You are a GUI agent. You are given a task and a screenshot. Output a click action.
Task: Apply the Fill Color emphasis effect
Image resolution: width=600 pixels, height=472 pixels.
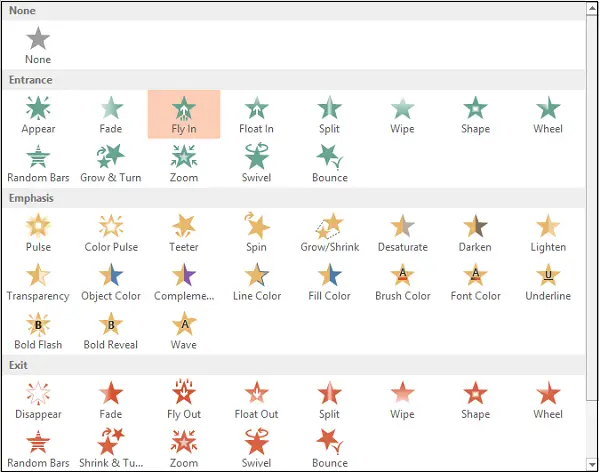click(329, 282)
